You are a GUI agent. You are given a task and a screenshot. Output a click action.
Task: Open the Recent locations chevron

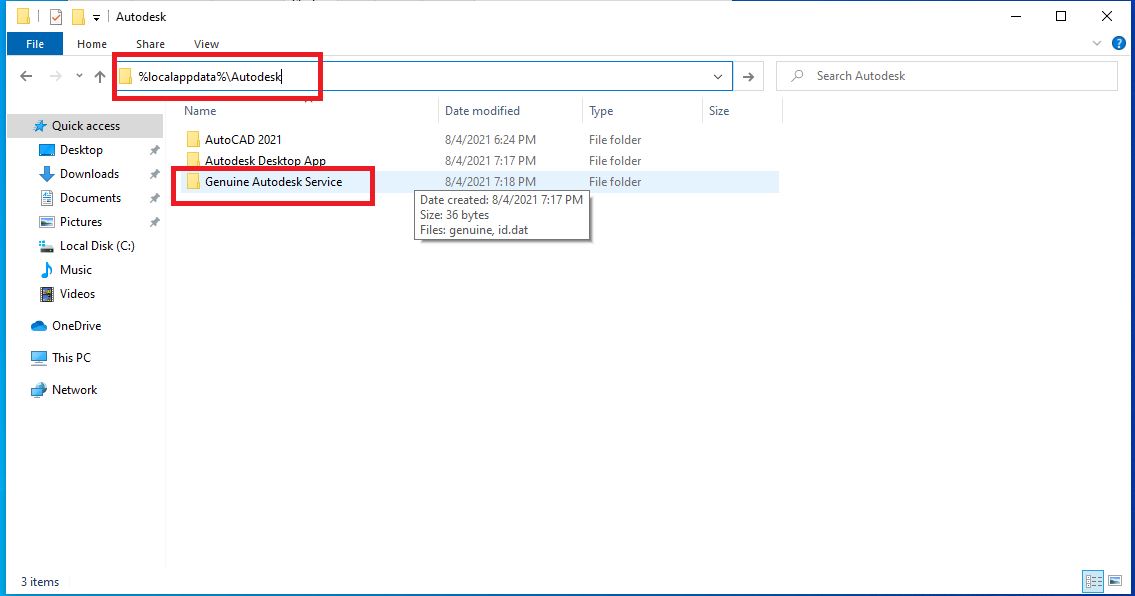tap(78, 77)
